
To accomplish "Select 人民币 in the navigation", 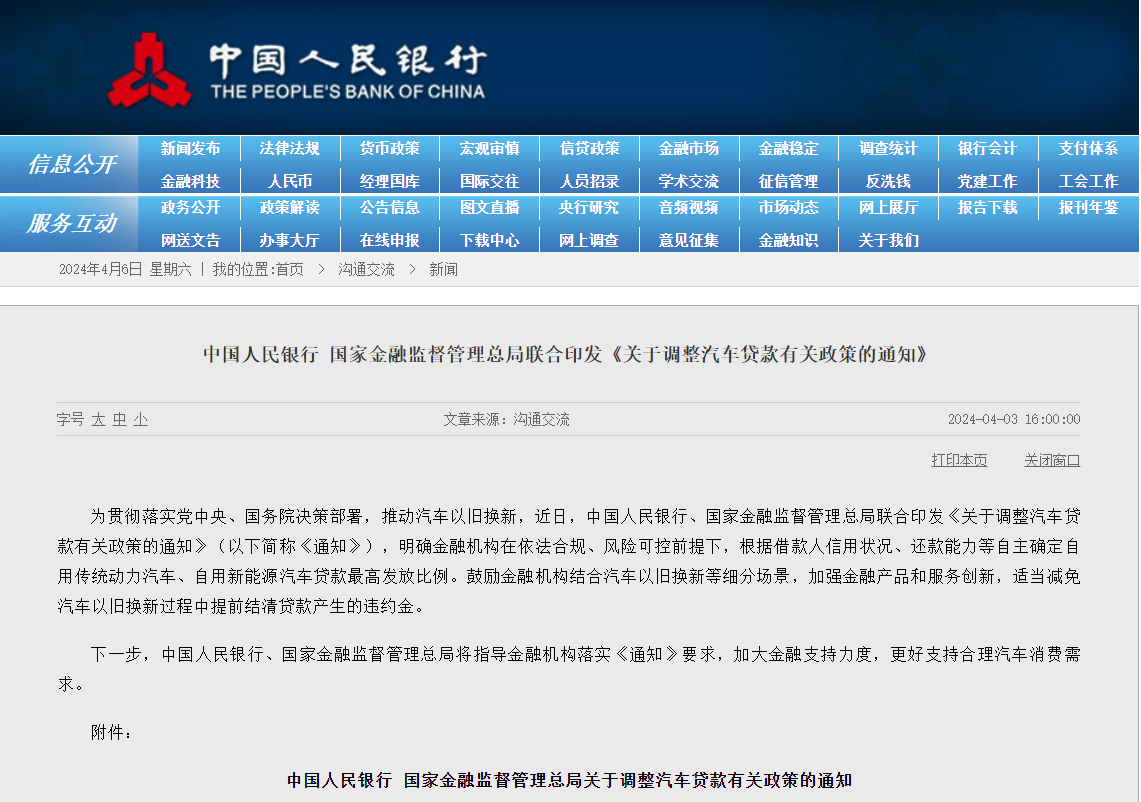I will (x=290, y=181).
